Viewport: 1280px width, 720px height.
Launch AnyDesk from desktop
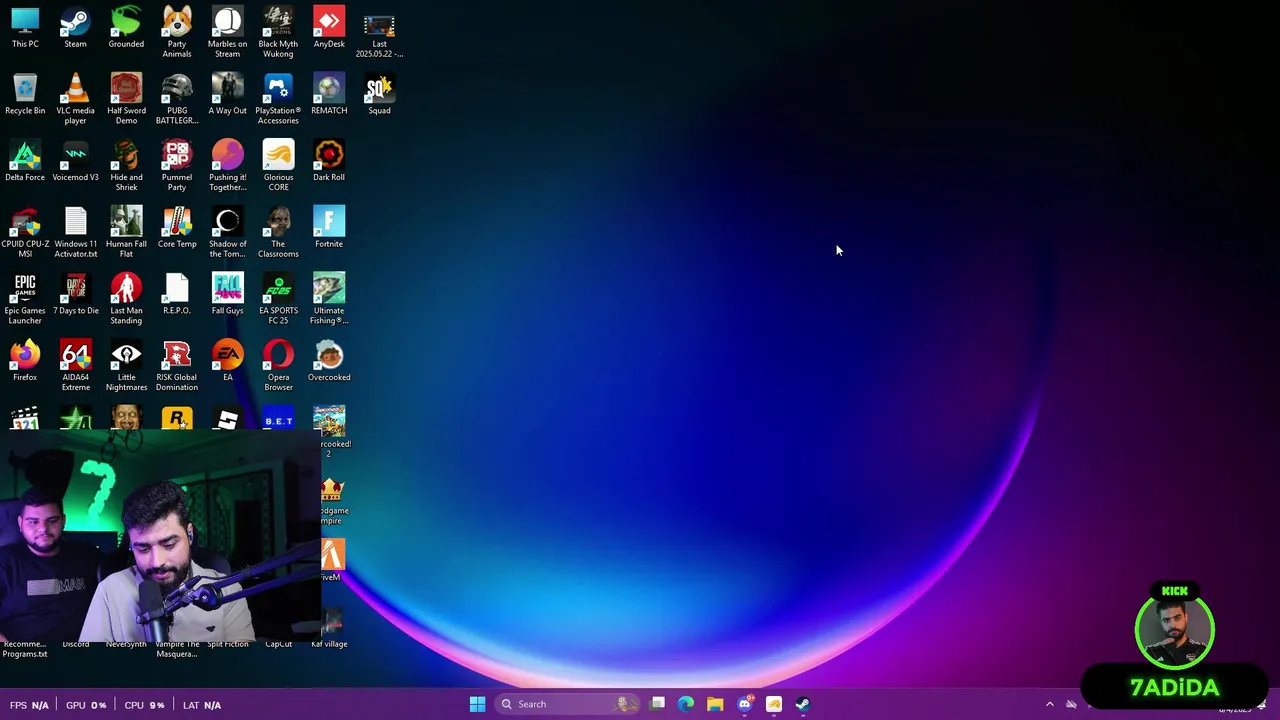[x=329, y=27]
